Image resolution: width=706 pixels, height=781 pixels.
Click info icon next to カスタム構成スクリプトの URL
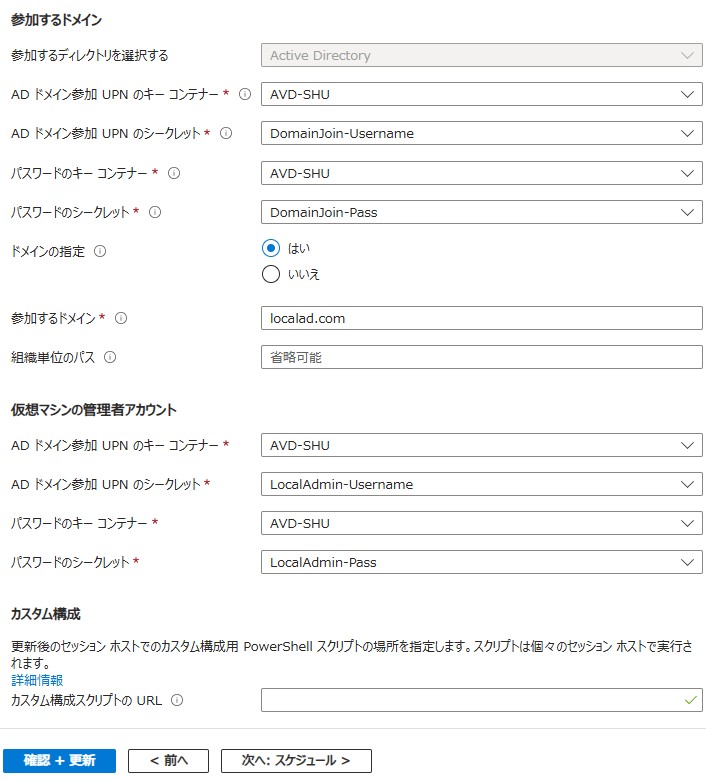pos(177,700)
